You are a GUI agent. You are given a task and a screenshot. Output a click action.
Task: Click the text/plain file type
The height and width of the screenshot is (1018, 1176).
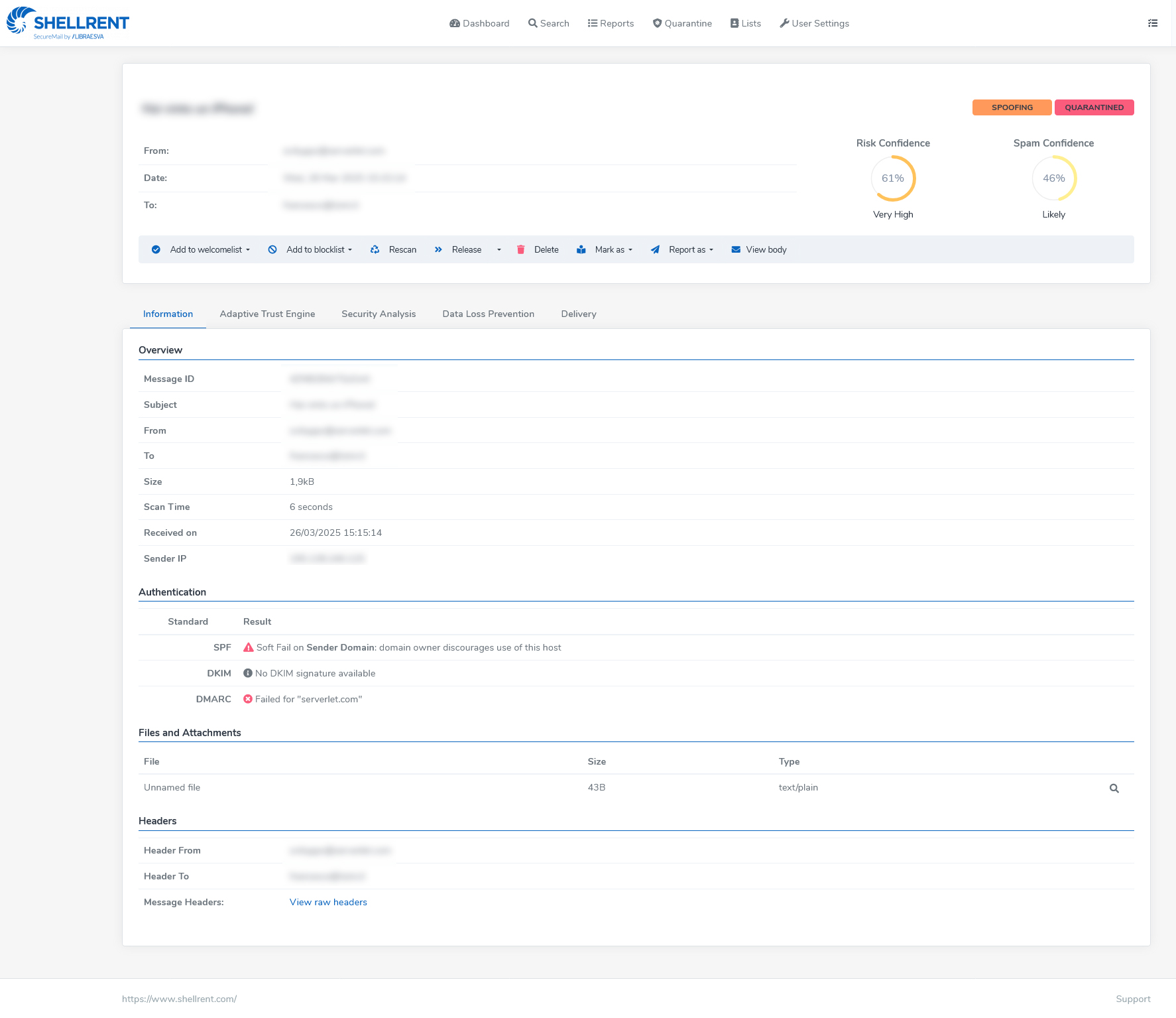(798, 788)
